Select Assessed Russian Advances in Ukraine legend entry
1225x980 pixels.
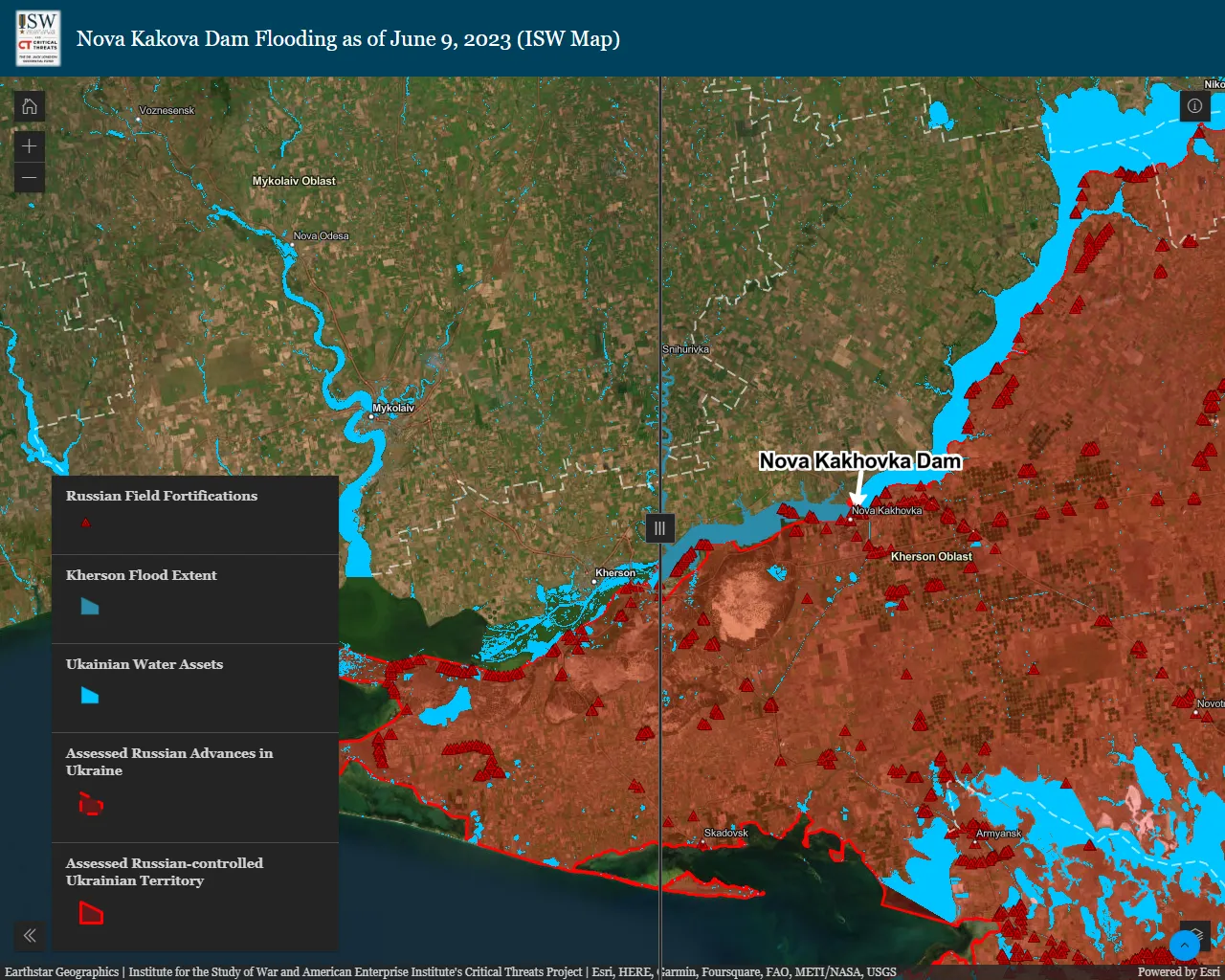coord(169,762)
